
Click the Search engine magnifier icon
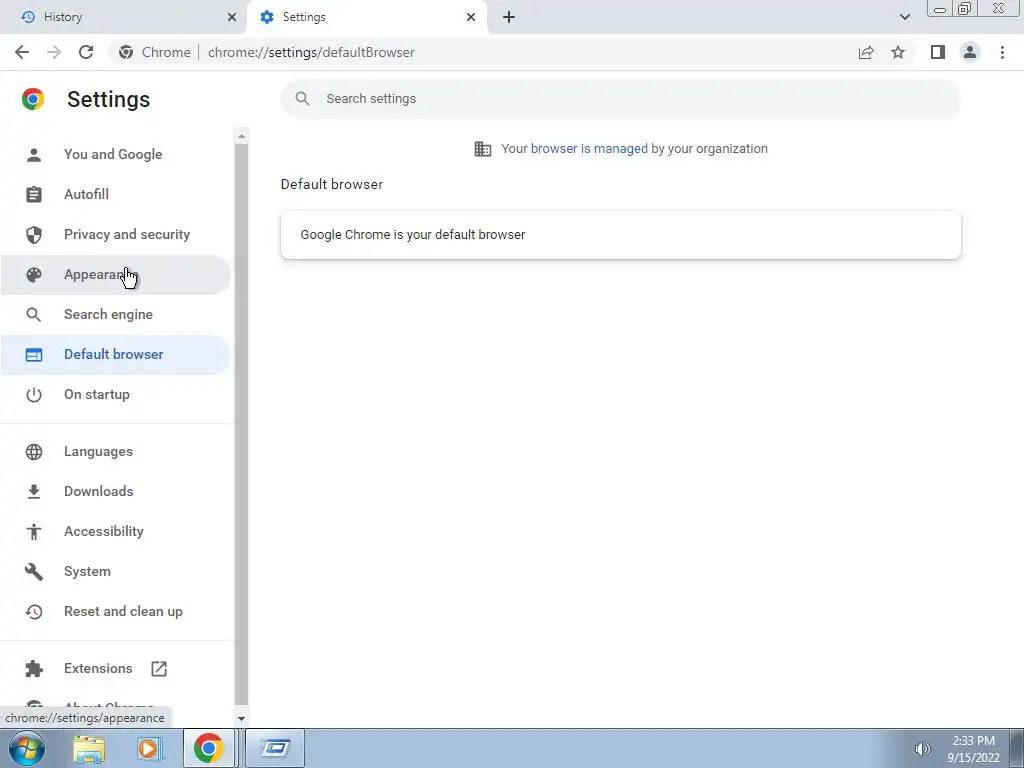pyautogui.click(x=33, y=315)
